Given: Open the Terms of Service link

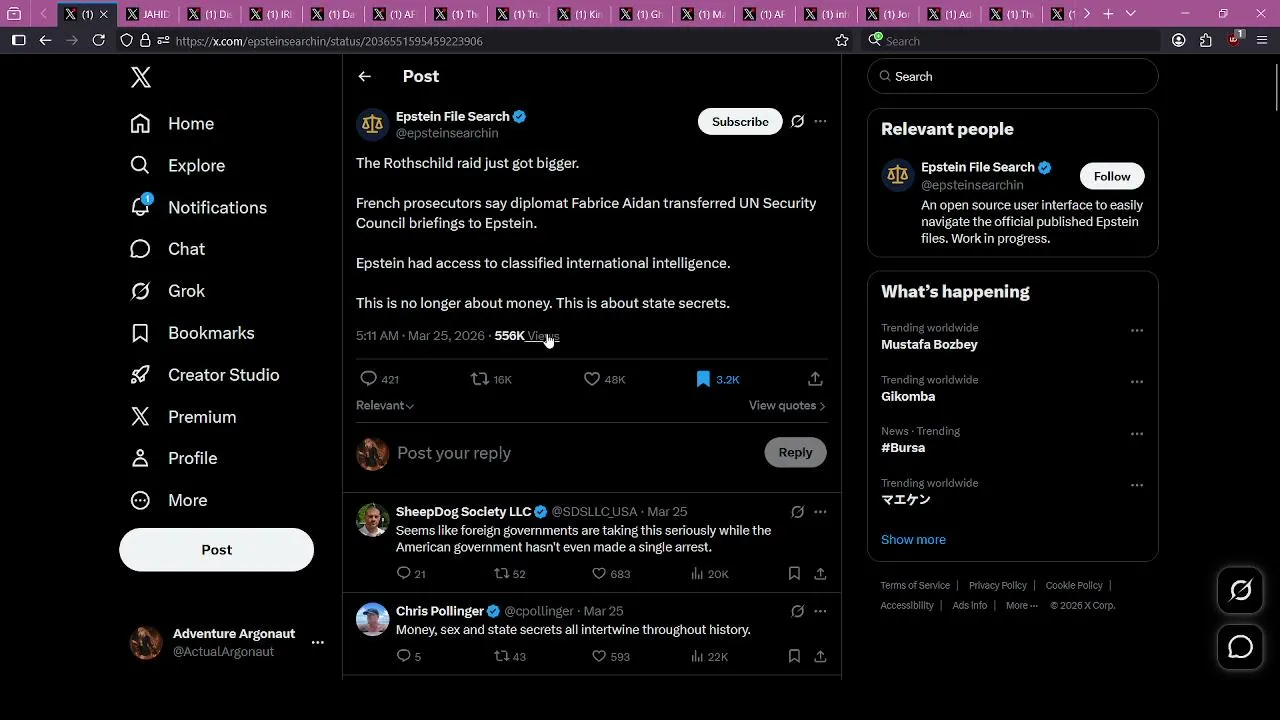Looking at the screenshot, I should tap(915, 586).
